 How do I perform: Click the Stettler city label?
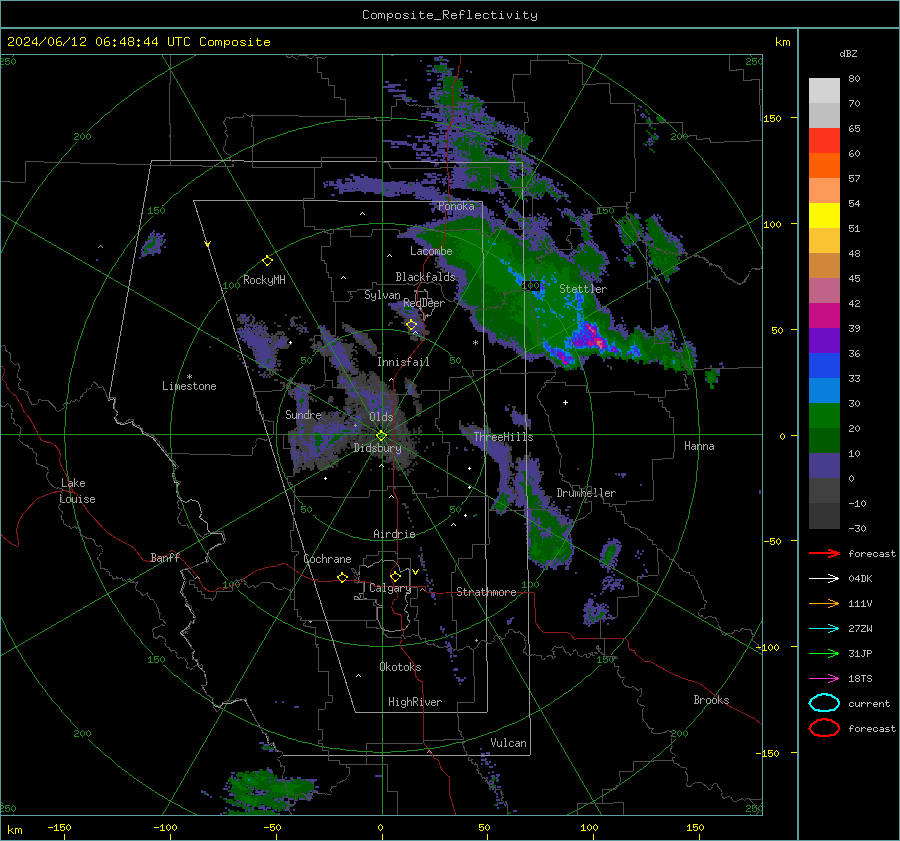point(583,289)
